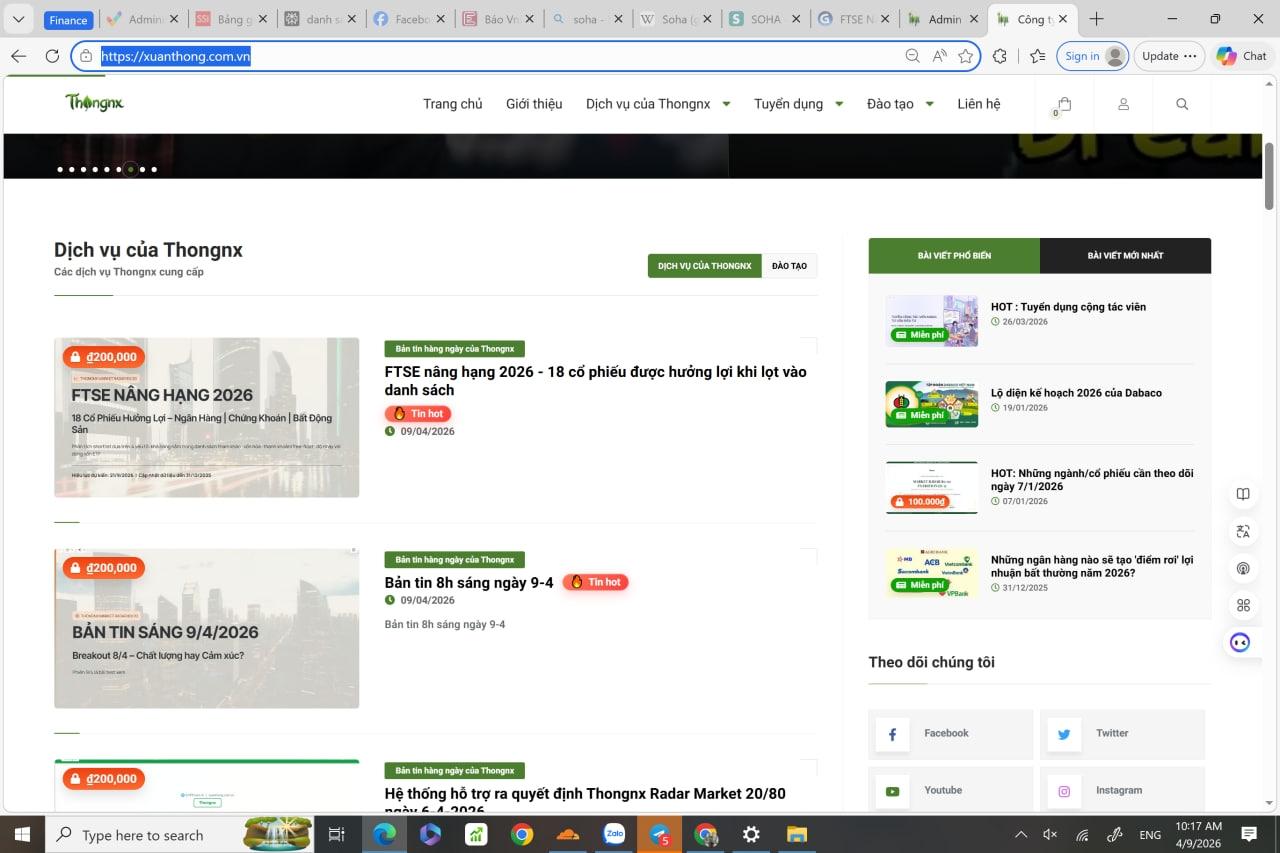1280x853 pixels.
Task: Click the grid apps icon in Edge sidebar
Action: click(1243, 605)
